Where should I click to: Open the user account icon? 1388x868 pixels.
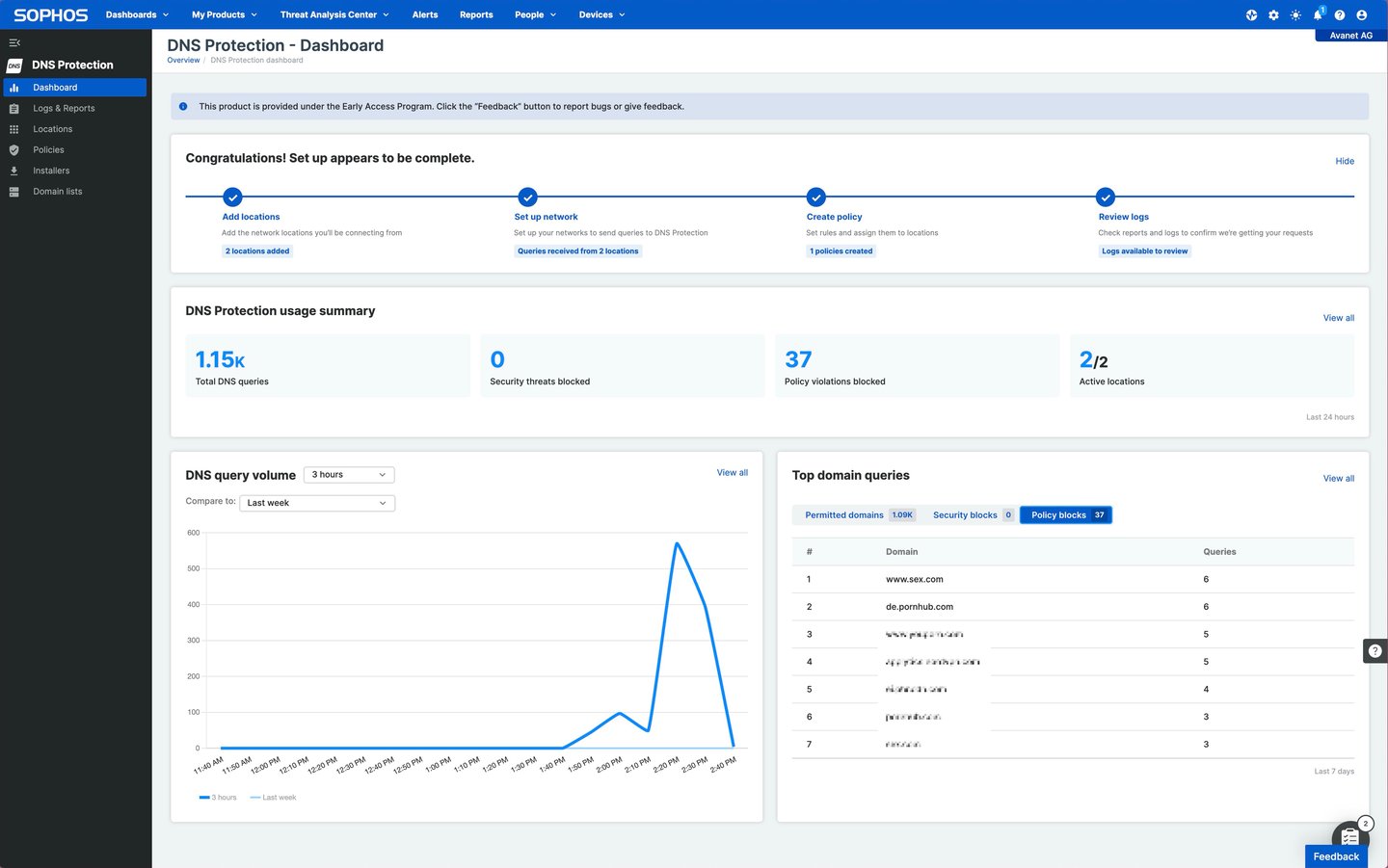tap(1361, 14)
